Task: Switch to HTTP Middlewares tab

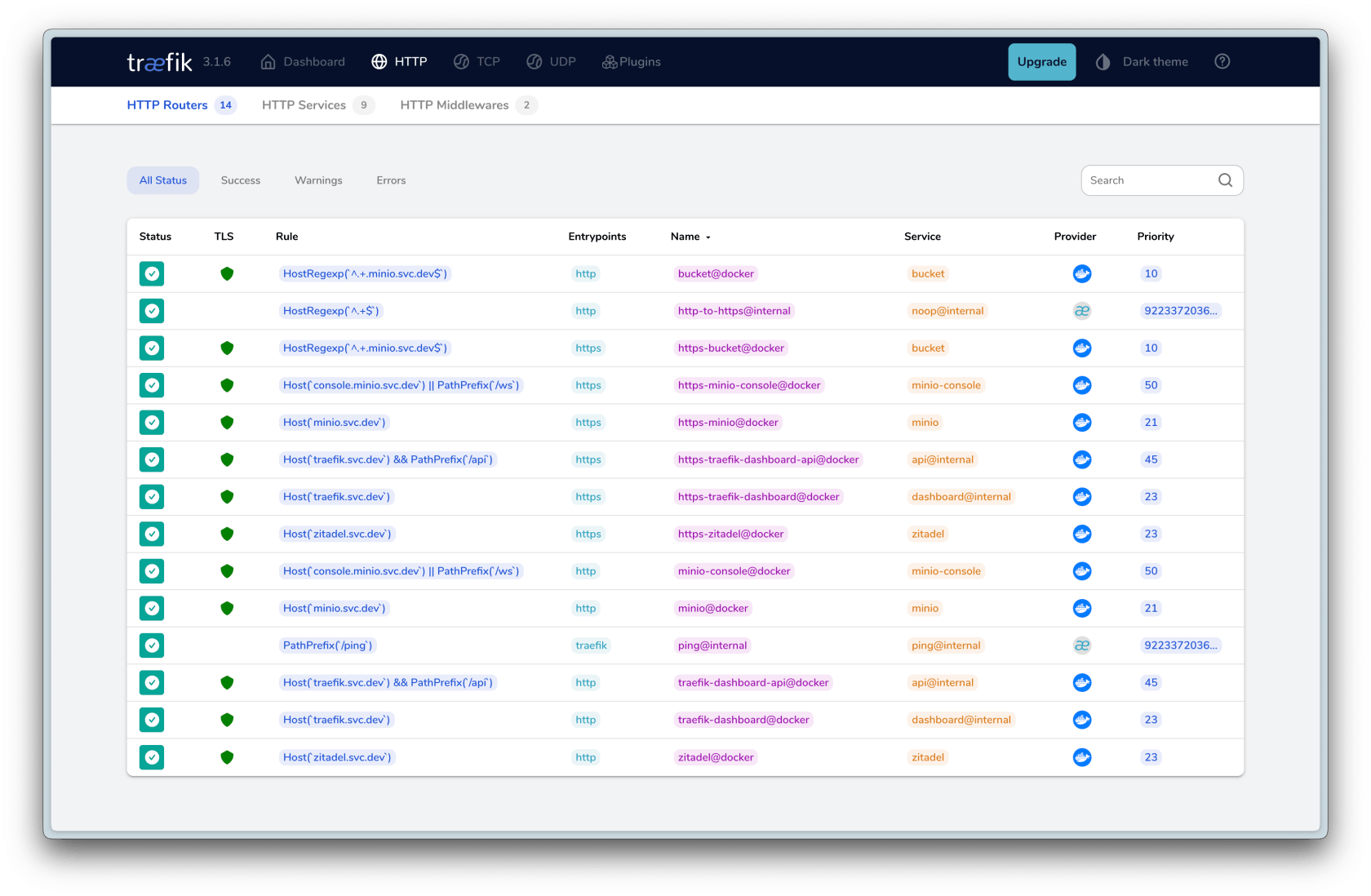Action: 468,105
